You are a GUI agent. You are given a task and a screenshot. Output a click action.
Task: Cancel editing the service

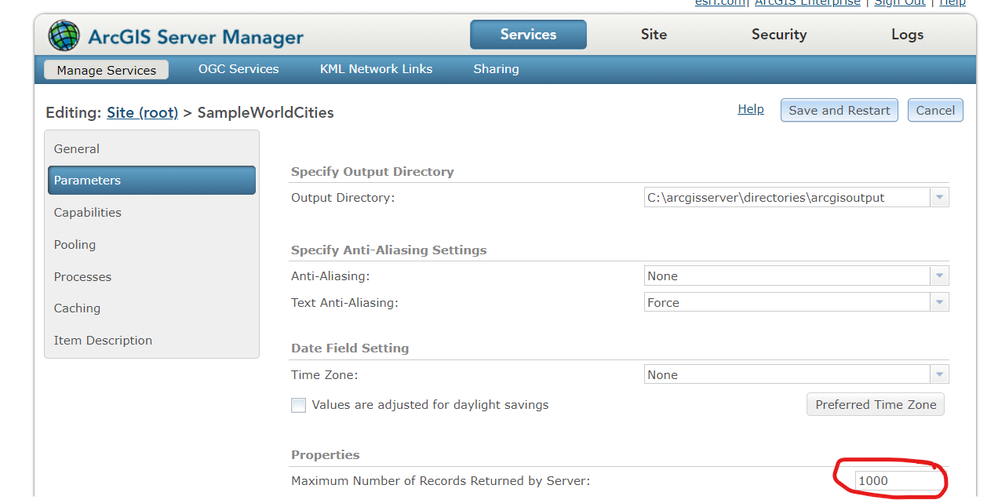coord(935,110)
